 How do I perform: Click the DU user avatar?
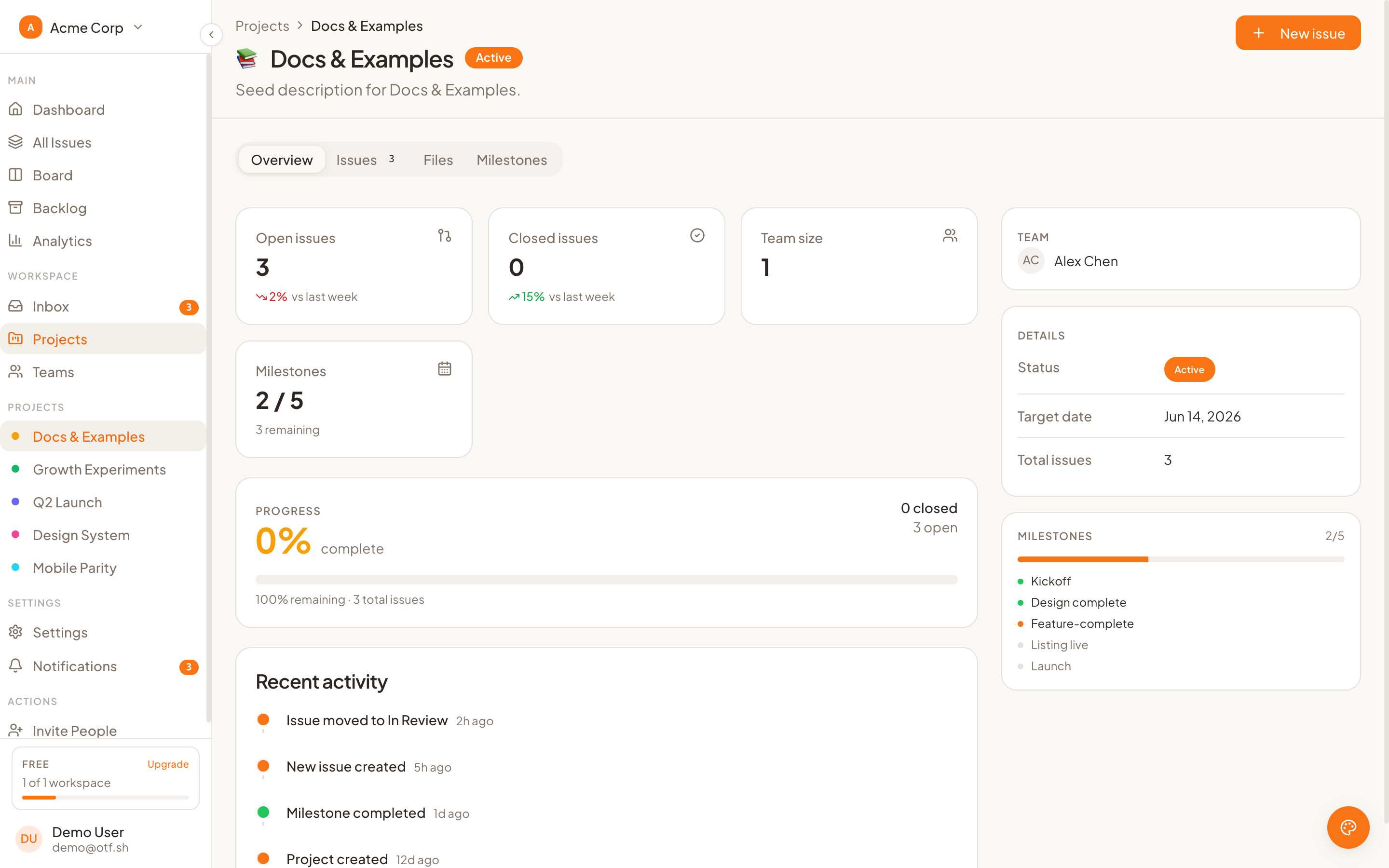click(x=29, y=839)
